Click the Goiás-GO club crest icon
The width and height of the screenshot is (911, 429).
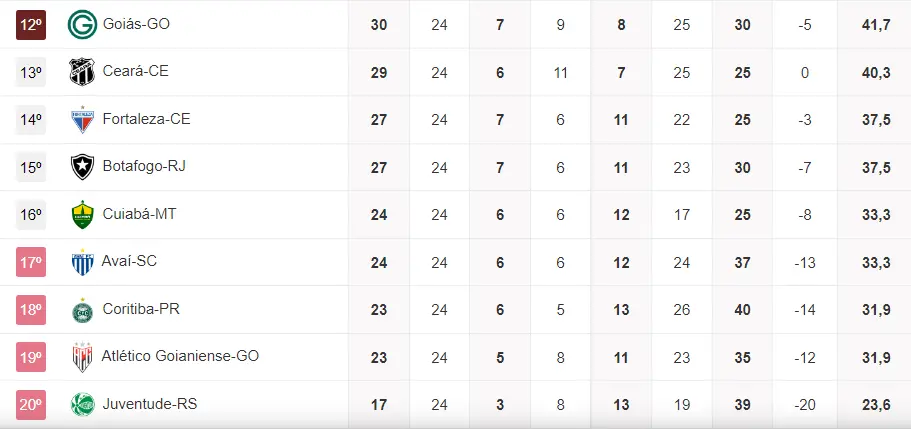tap(81, 24)
